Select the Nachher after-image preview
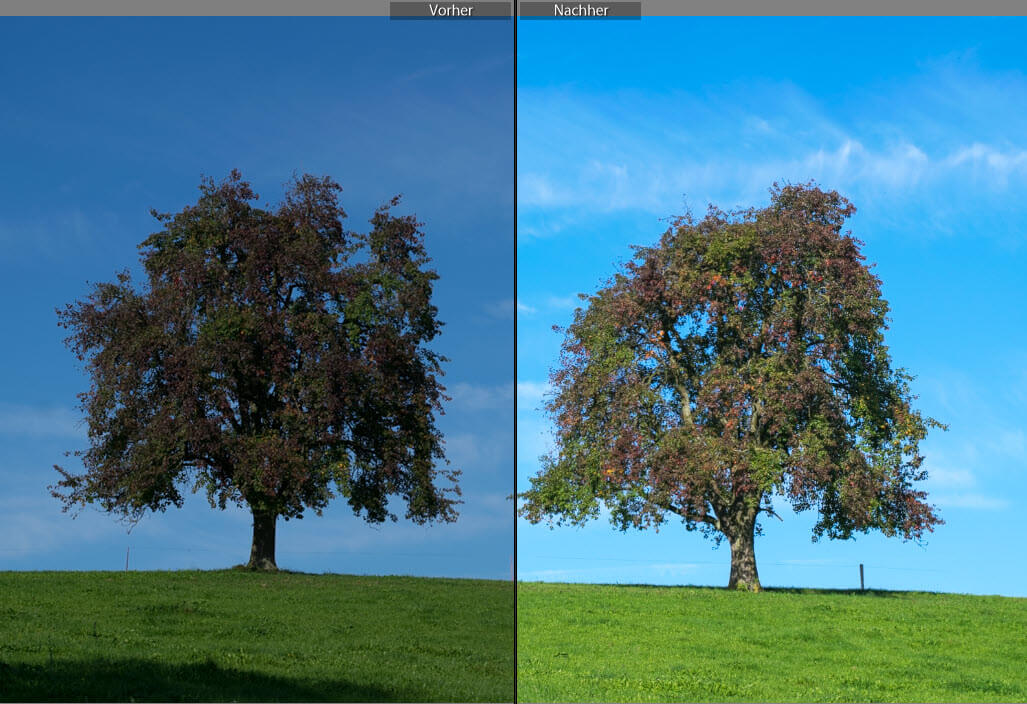Image resolution: width=1027 pixels, height=704 pixels. tap(772, 360)
